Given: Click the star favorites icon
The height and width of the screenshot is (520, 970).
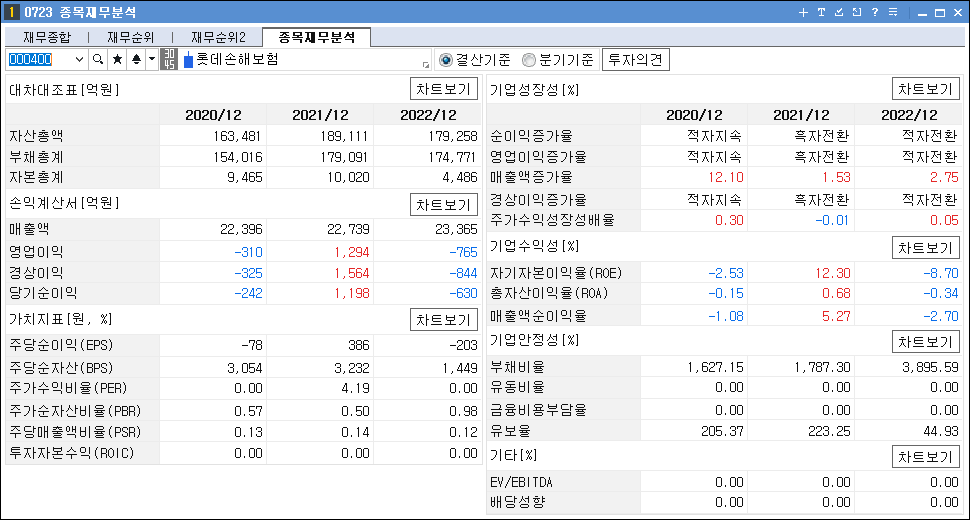Looking at the screenshot, I should tap(117, 59).
